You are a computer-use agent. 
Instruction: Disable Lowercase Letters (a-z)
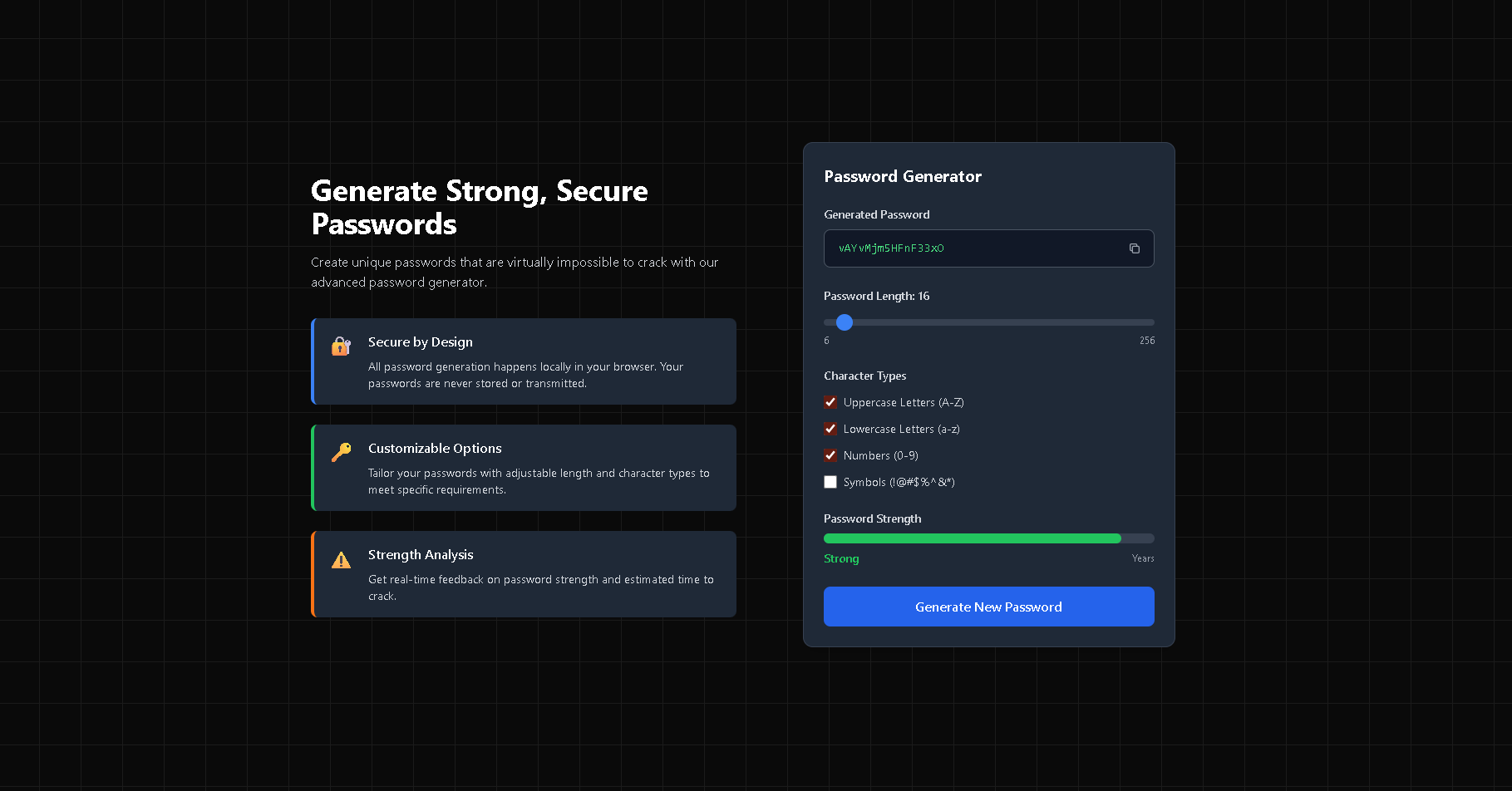(830, 429)
